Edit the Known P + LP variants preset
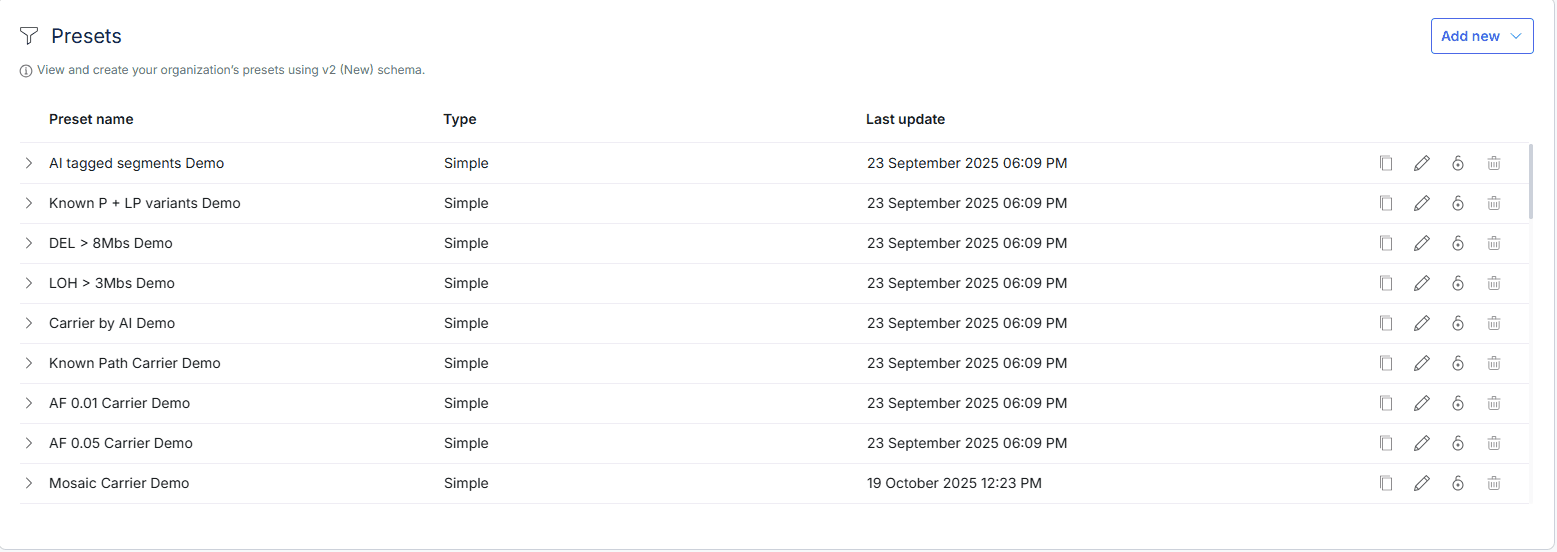Screen dimensions: 1557x552 1421,203
